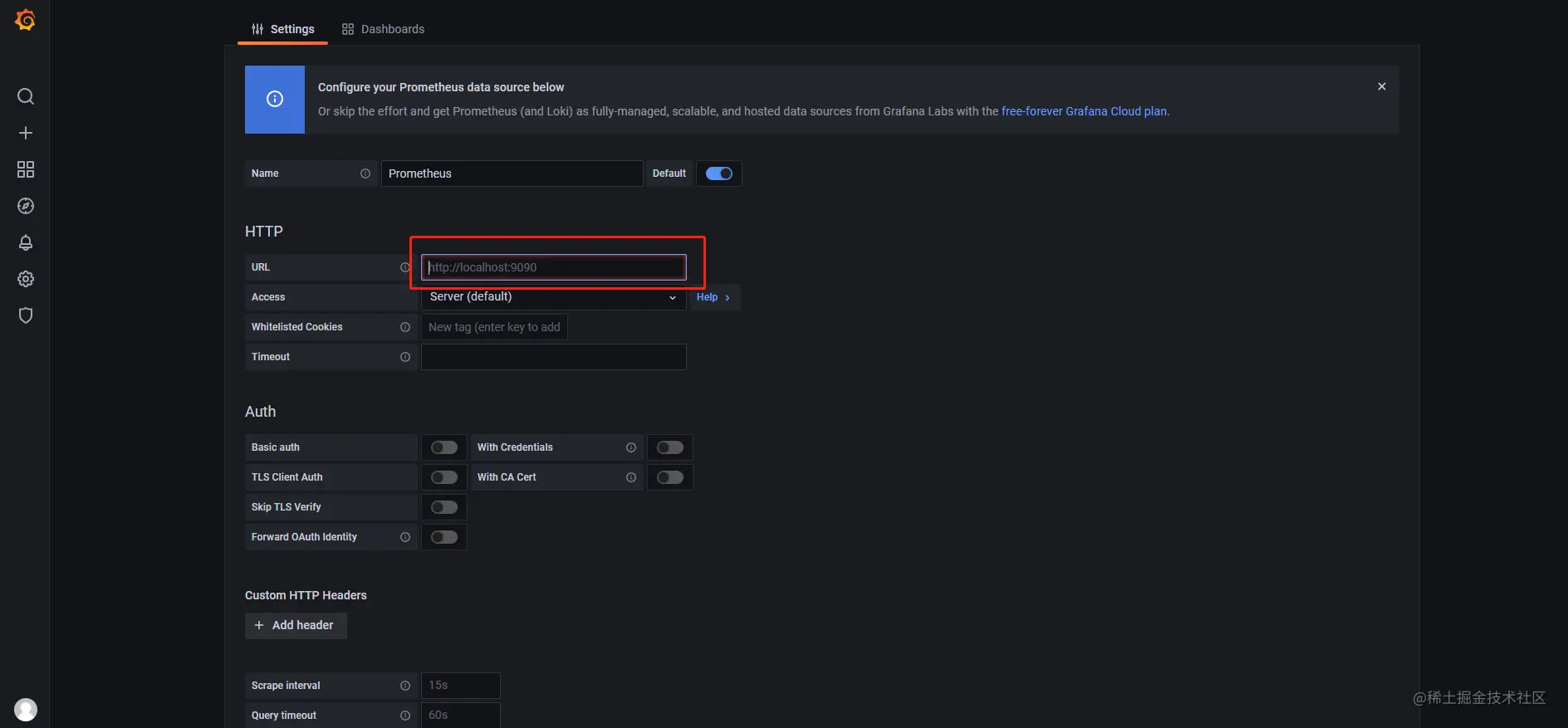Dismiss the Prometheus configuration banner

[x=1382, y=86]
